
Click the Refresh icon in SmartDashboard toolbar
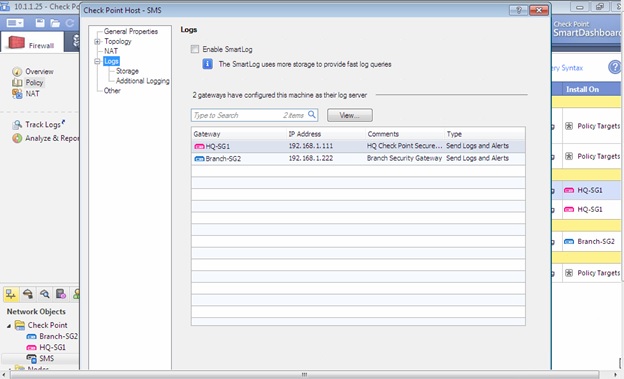click(70, 23)
